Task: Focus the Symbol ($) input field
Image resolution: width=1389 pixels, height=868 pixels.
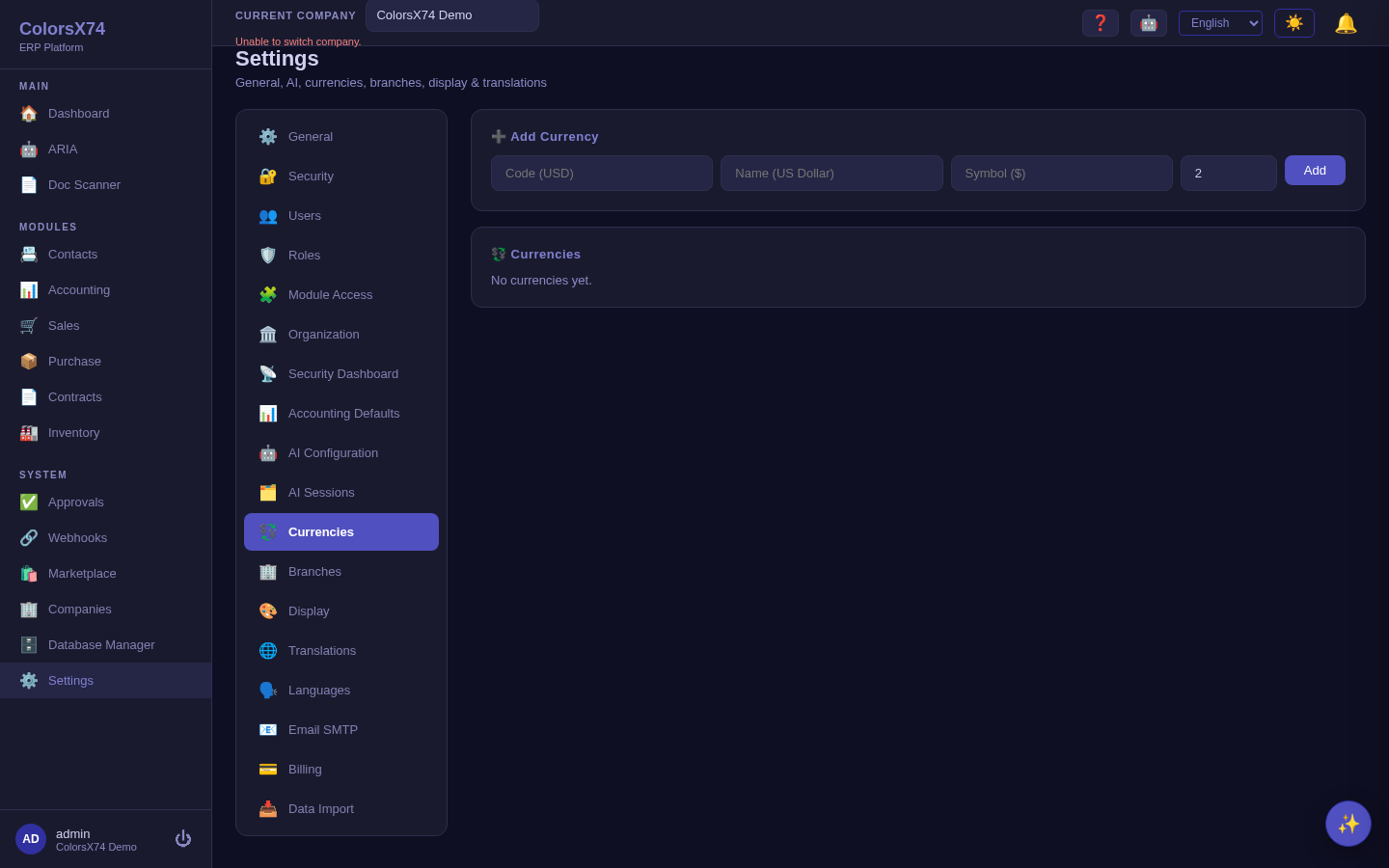Action: (1062, 174)
